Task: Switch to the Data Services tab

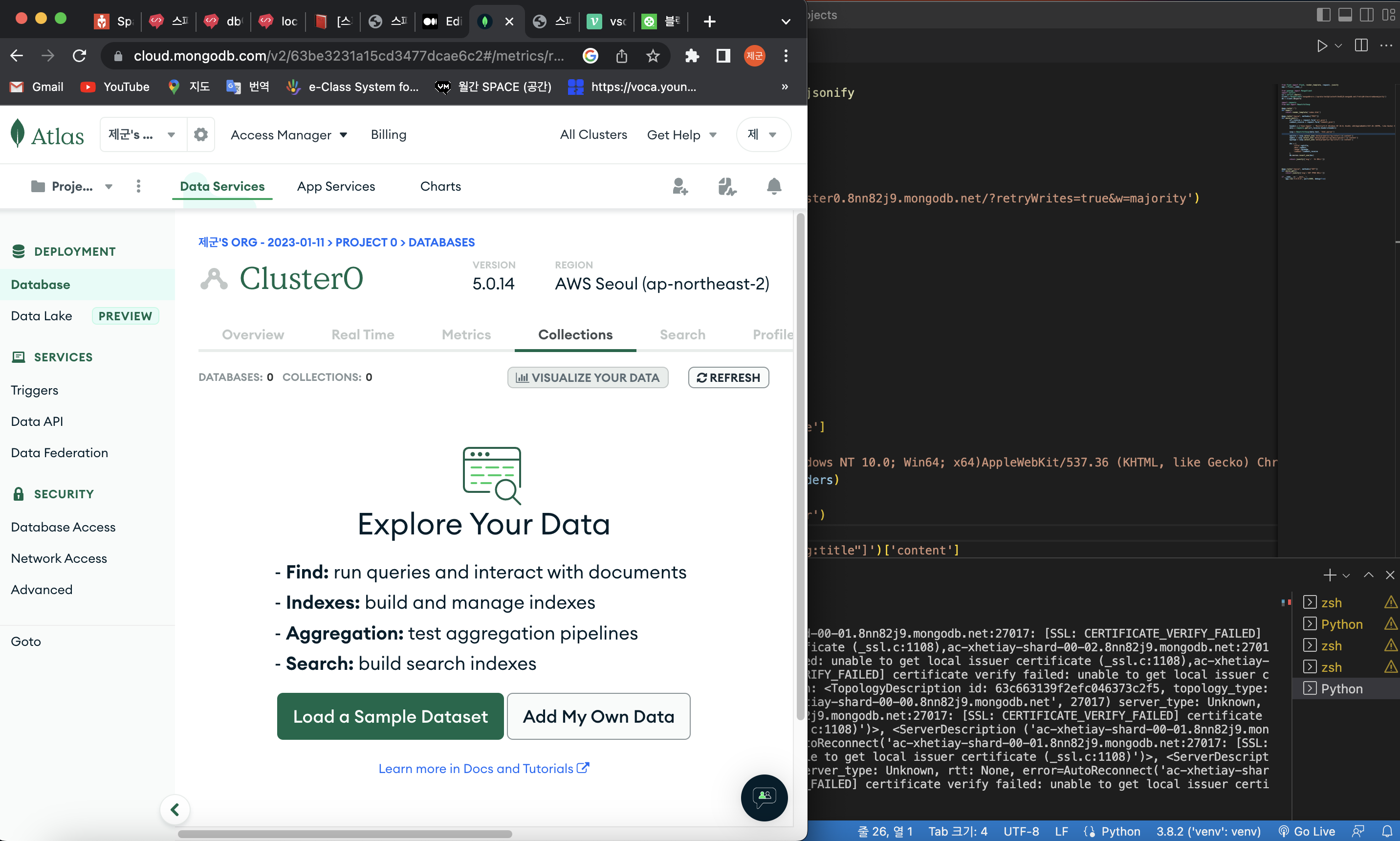Action: click(x=222, y=186)
